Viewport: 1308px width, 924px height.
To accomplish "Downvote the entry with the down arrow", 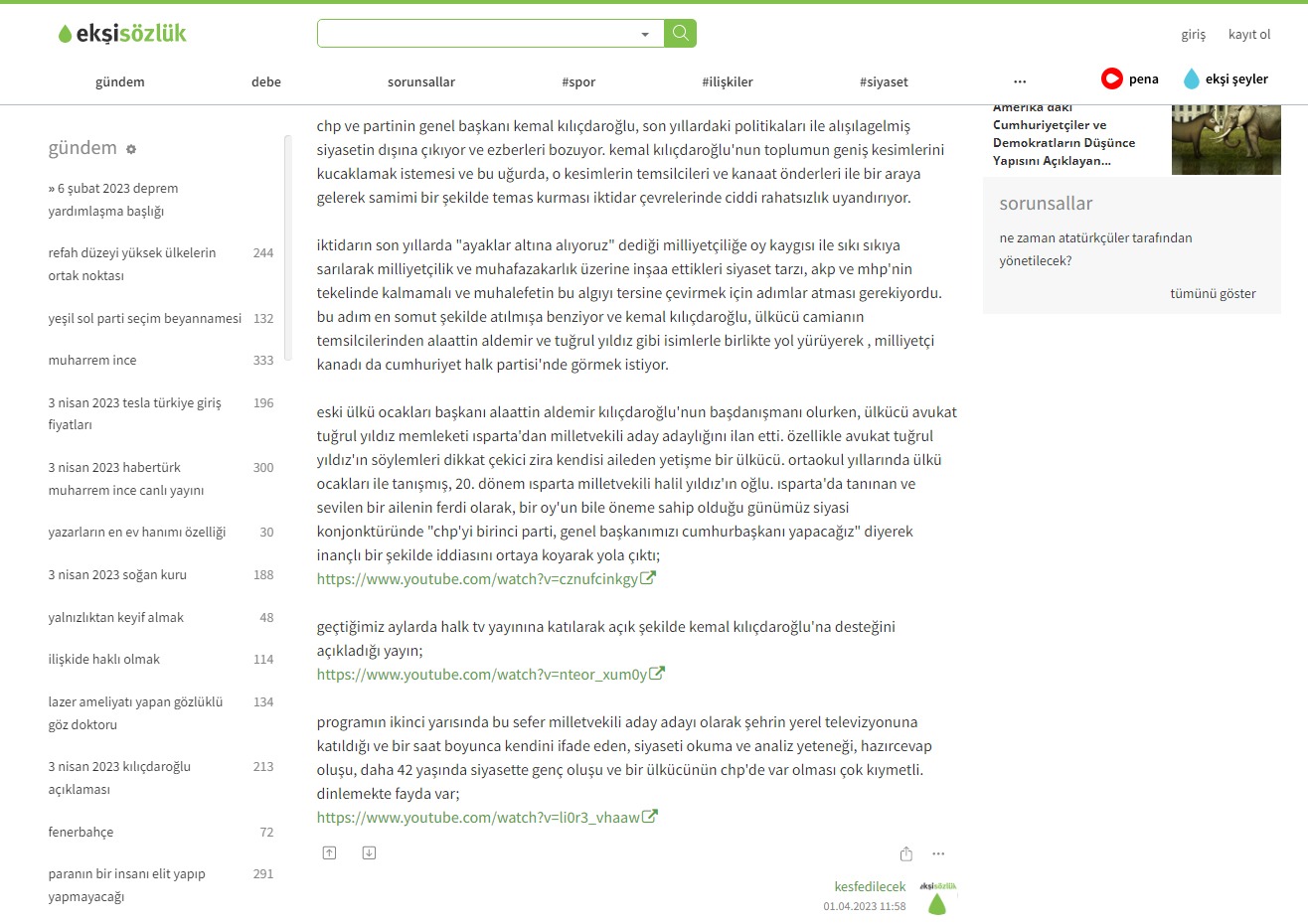I will tap(369, 852).
